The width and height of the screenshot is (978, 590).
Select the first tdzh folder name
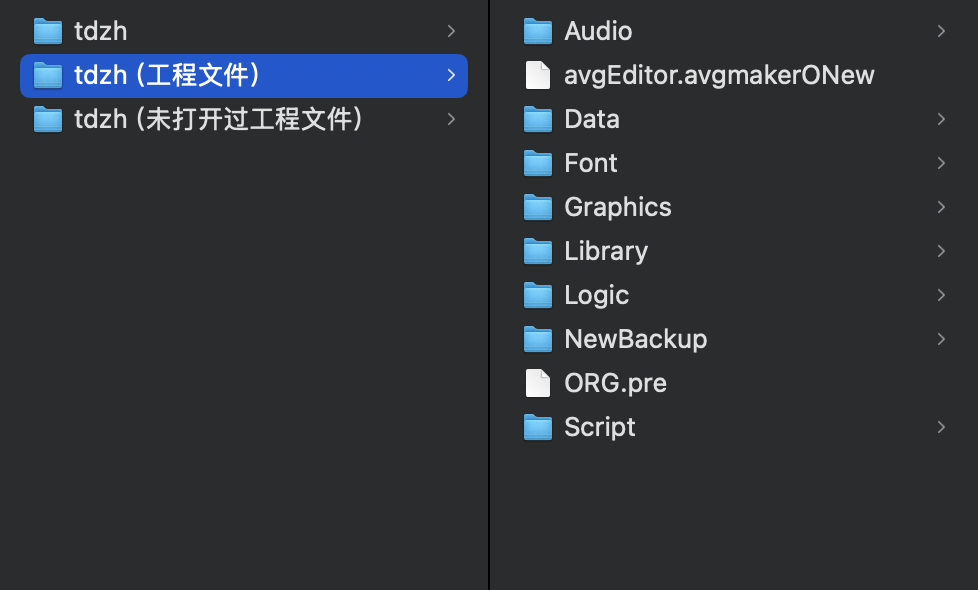coord(100,31)
